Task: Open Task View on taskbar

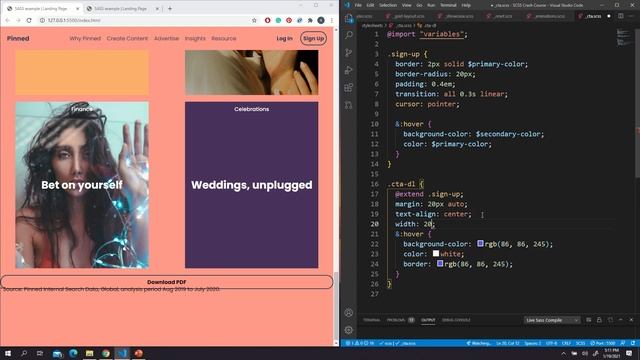Action: point(40,353)
